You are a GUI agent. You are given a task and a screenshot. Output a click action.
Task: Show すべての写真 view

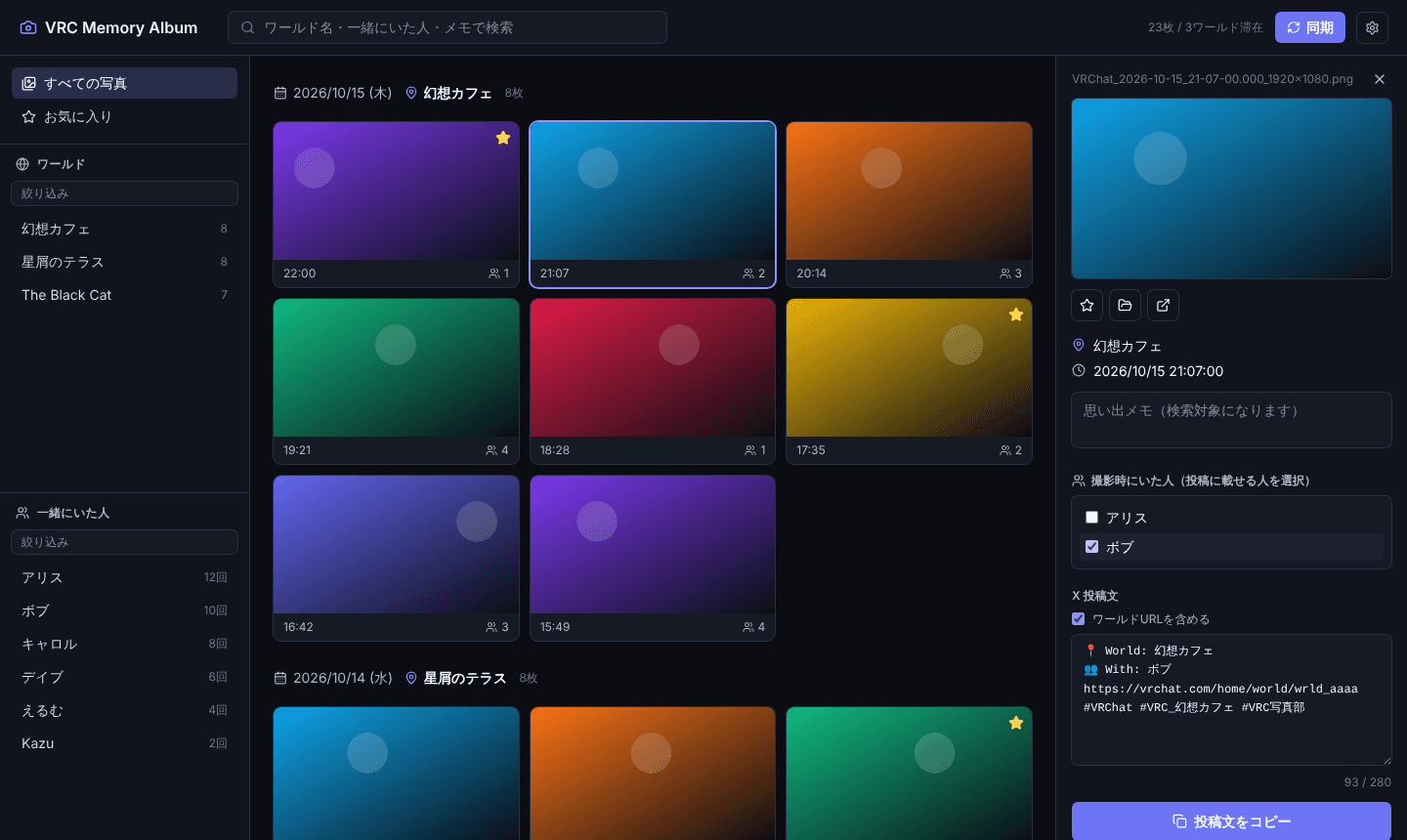(x=124, y=83)
